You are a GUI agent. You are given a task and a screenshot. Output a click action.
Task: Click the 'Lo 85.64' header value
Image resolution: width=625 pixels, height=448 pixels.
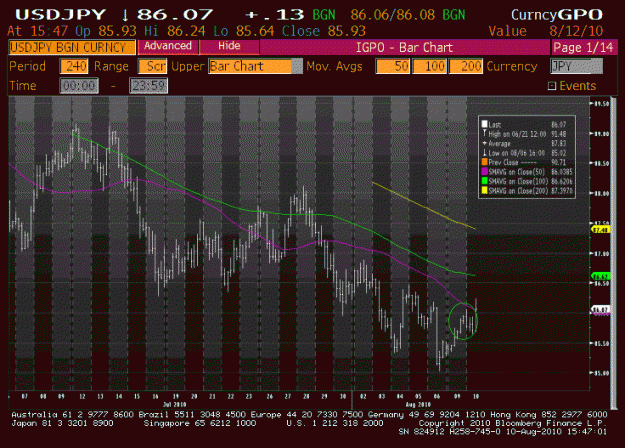click(x=244, y=31)
